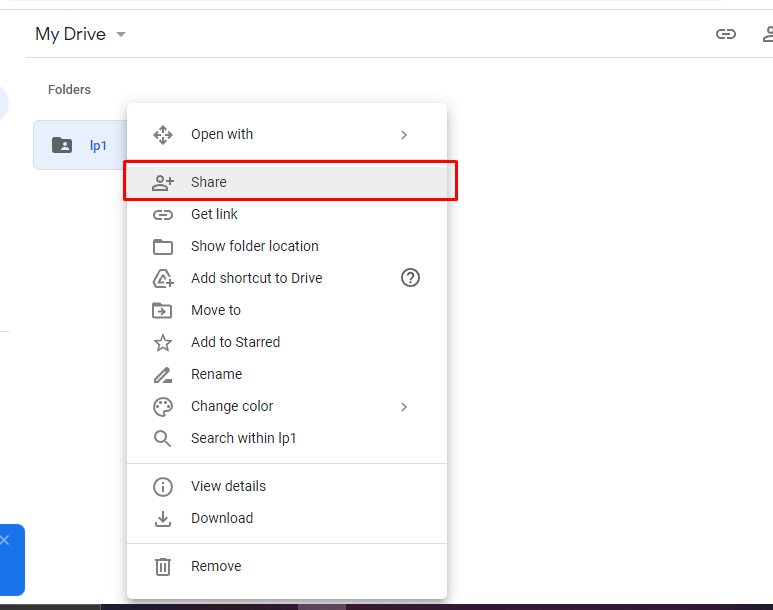Select the lp1 shared folder
Viewport: 773px width, 610px height.
tap(80, 145)
